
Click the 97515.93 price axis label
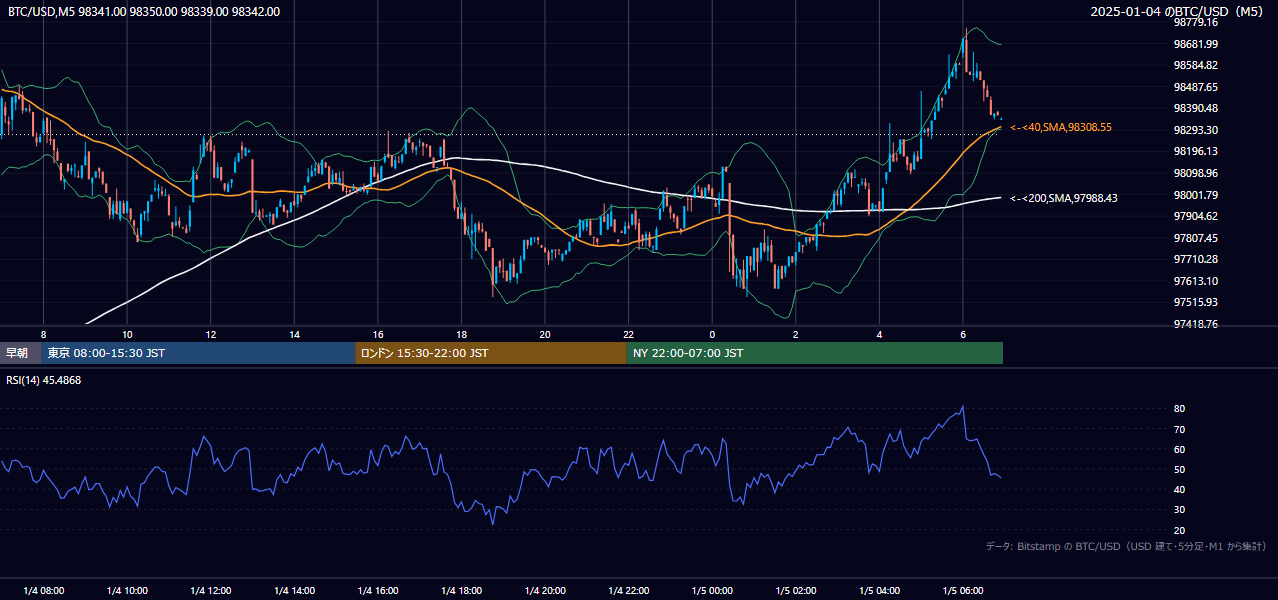pyautogui.click(x=1196, y=302)
